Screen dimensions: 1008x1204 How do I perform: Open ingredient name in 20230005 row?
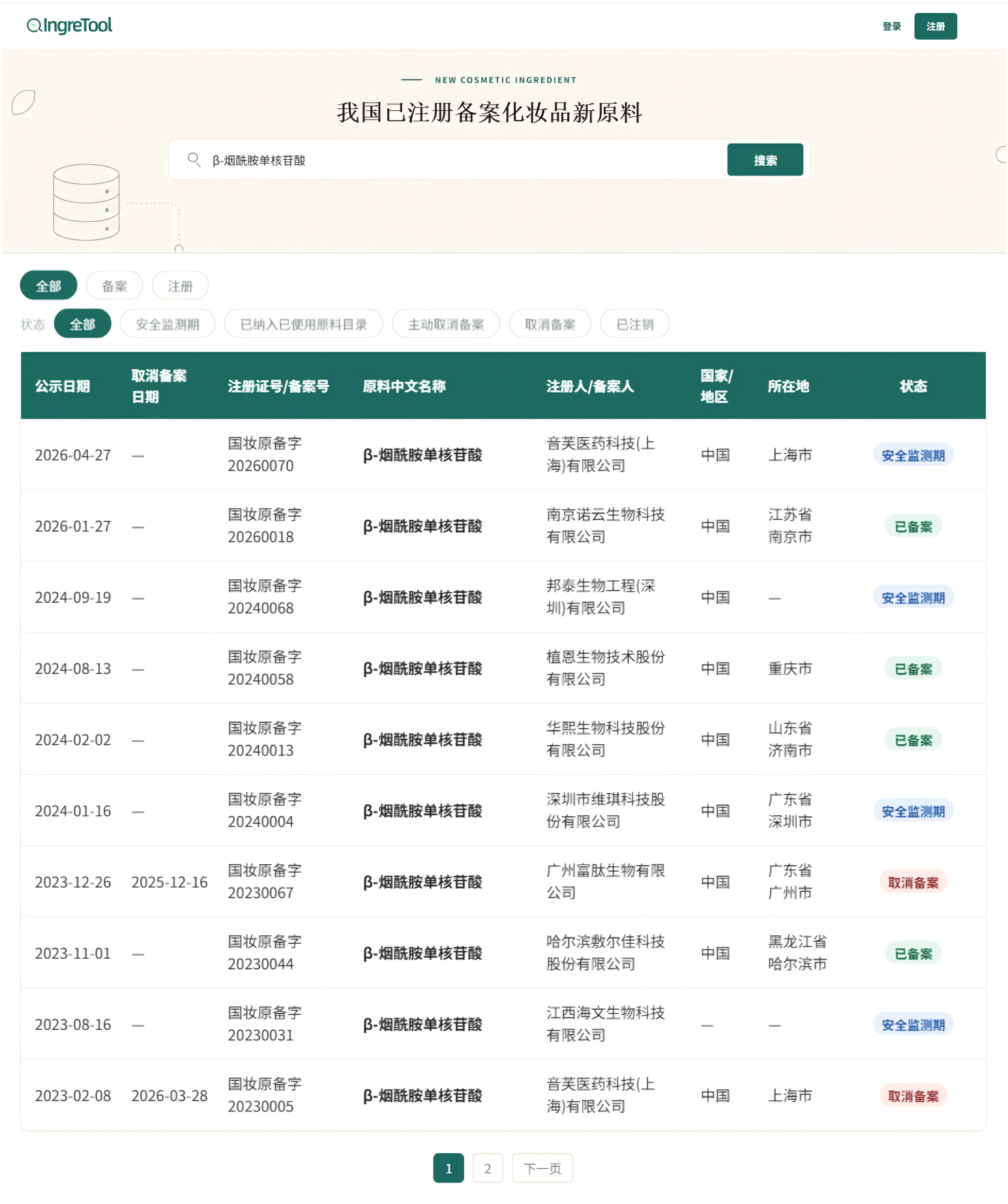click(422, 1095)
